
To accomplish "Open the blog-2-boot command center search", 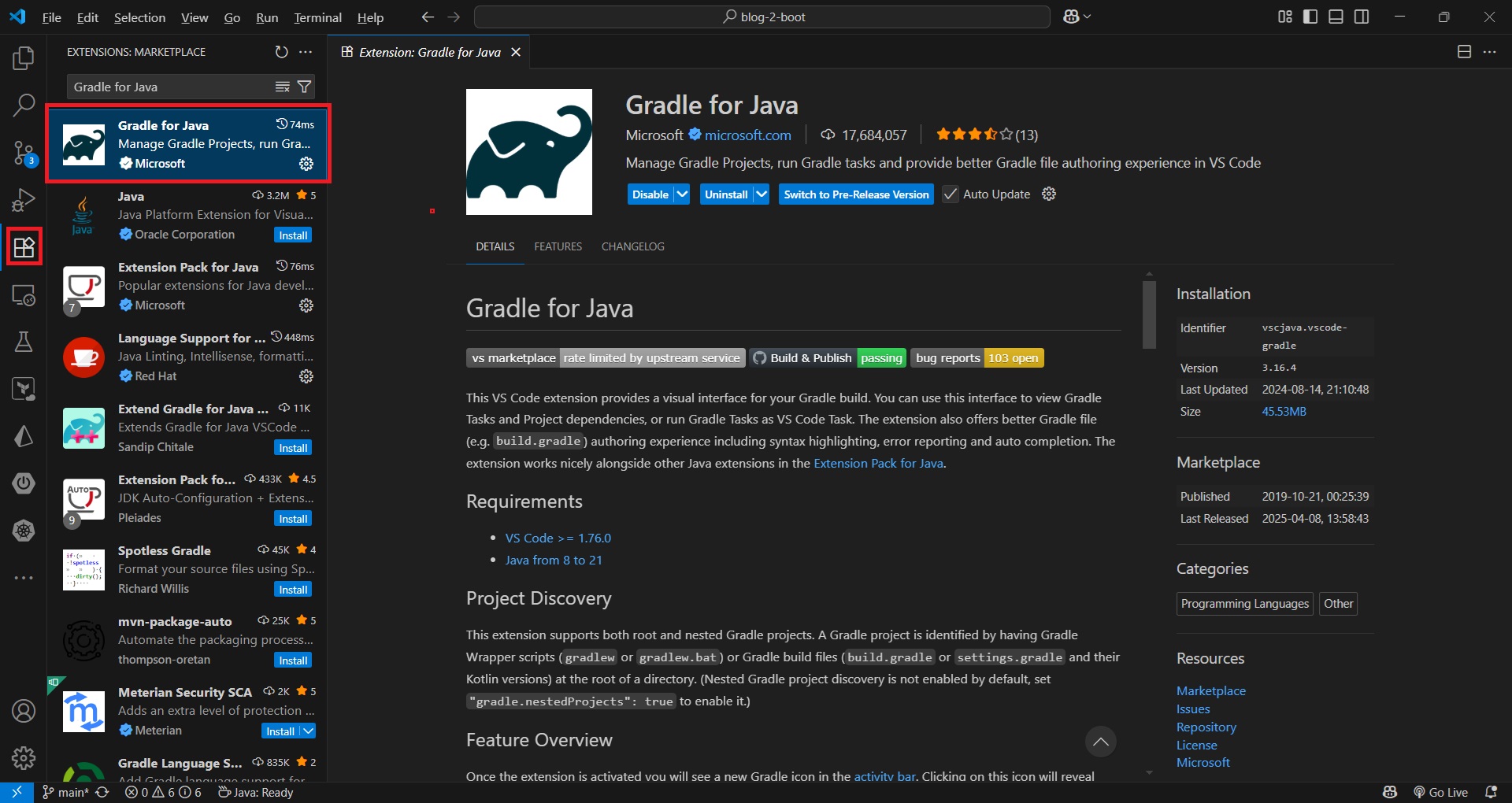I will tap(762, 17).
